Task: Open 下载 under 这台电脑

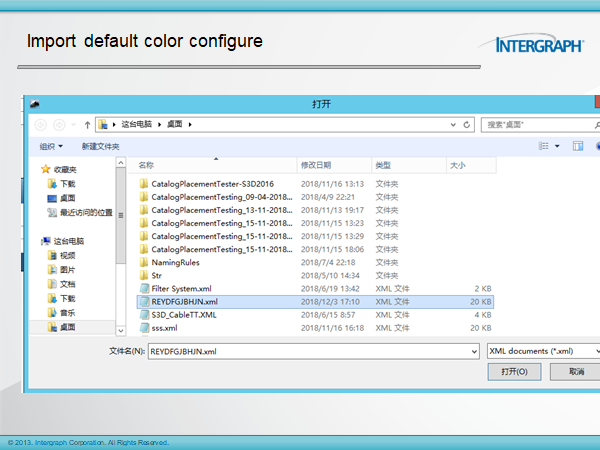Action: [x=62, y=298]
